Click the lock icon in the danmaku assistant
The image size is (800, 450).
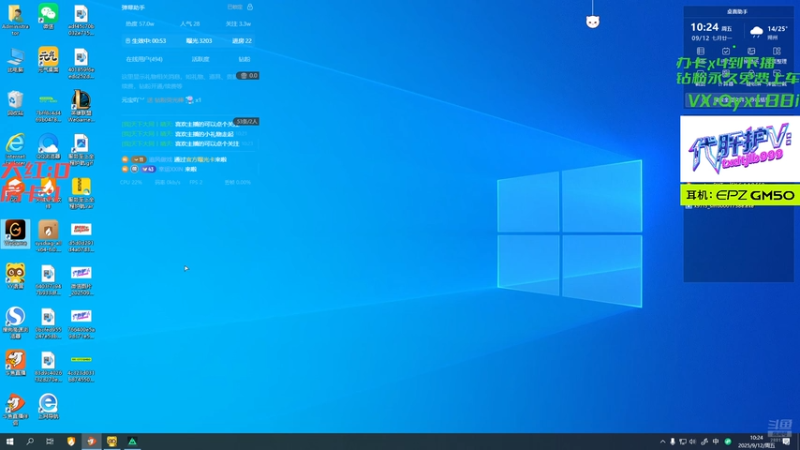click(250, 7)
